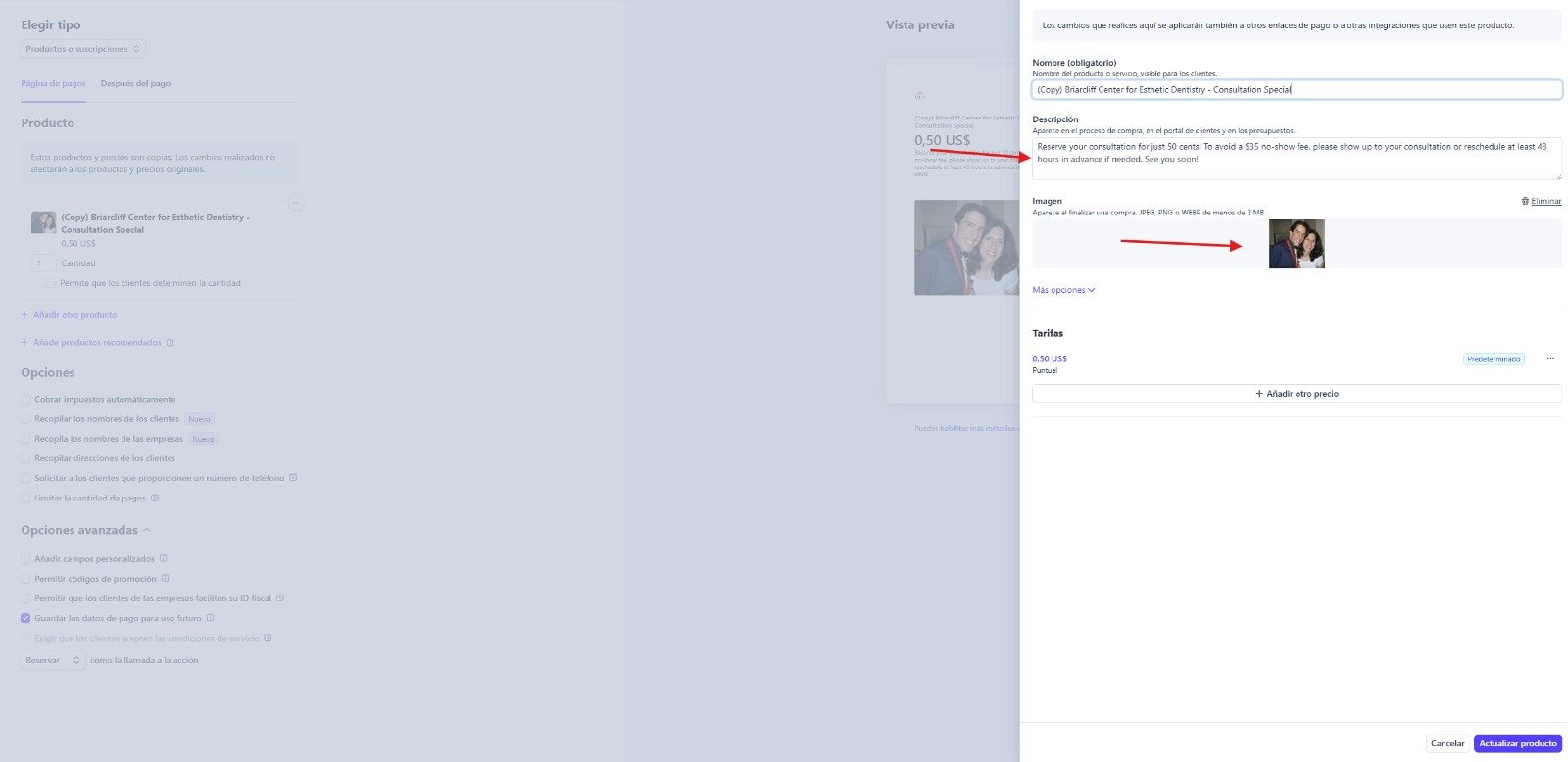Click Eliminar to remove the product image
Image resolution: width=1568 pixels, height=762 pixels.
[1542, 201]
